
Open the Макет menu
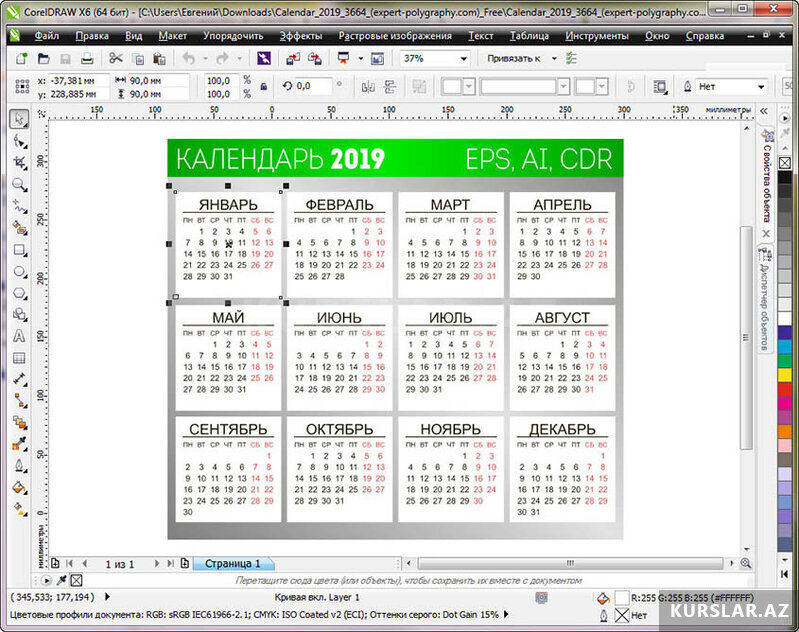tap(172, 36)
